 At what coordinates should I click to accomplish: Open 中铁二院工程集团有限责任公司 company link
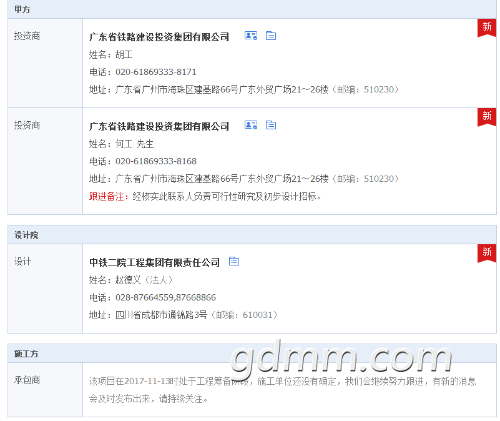[154, 262]
